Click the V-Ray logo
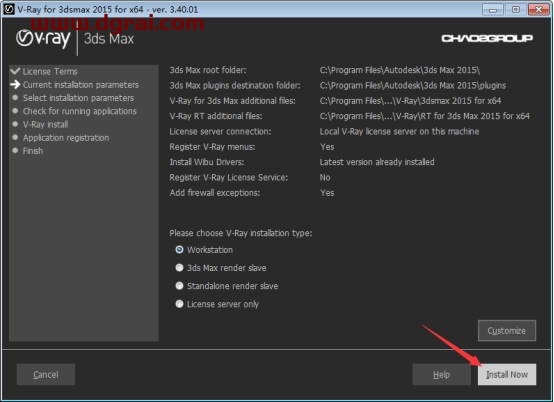This screenshot has width=554, height=402. [43, 39]
